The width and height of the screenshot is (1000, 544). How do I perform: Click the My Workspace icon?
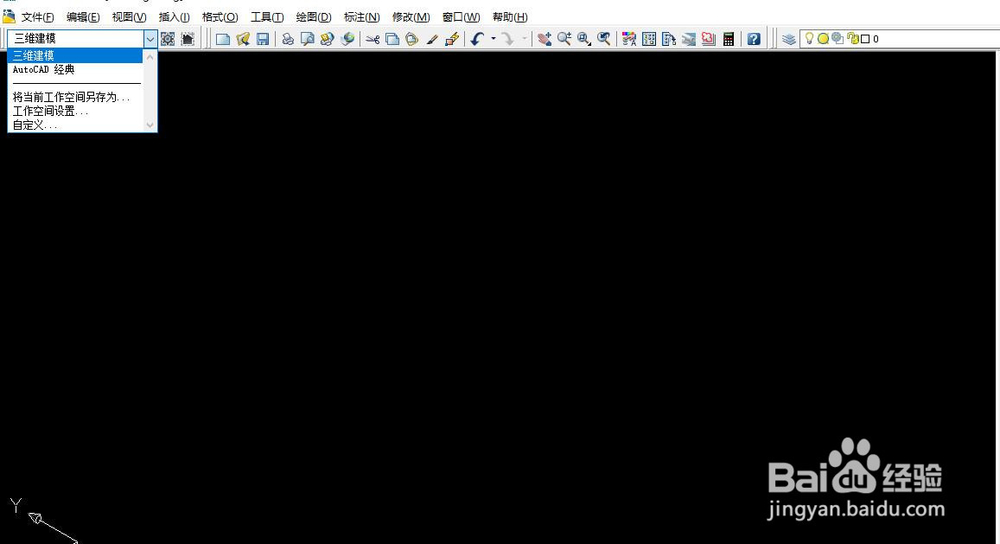[x=188, y=39]
